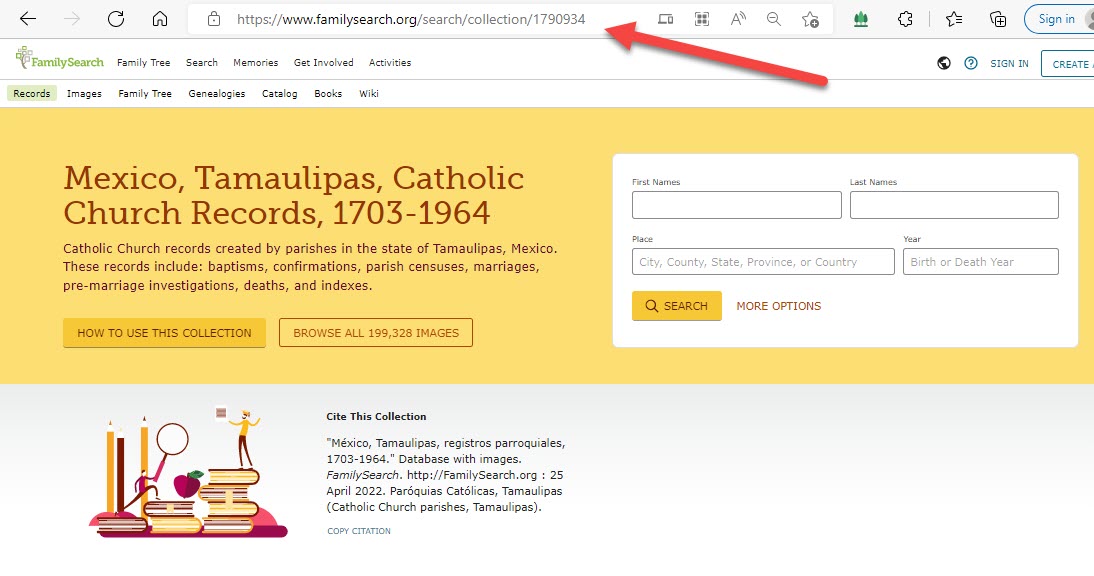
Task: Open the app-available device icon in address bar
Action: 666,19
